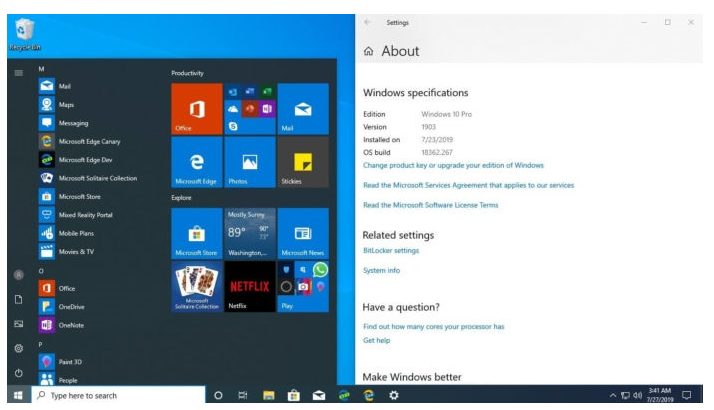Click the taskbar clock showing 3:41 AM
This screenshot has width=714, height=410.
pos(660,395)
